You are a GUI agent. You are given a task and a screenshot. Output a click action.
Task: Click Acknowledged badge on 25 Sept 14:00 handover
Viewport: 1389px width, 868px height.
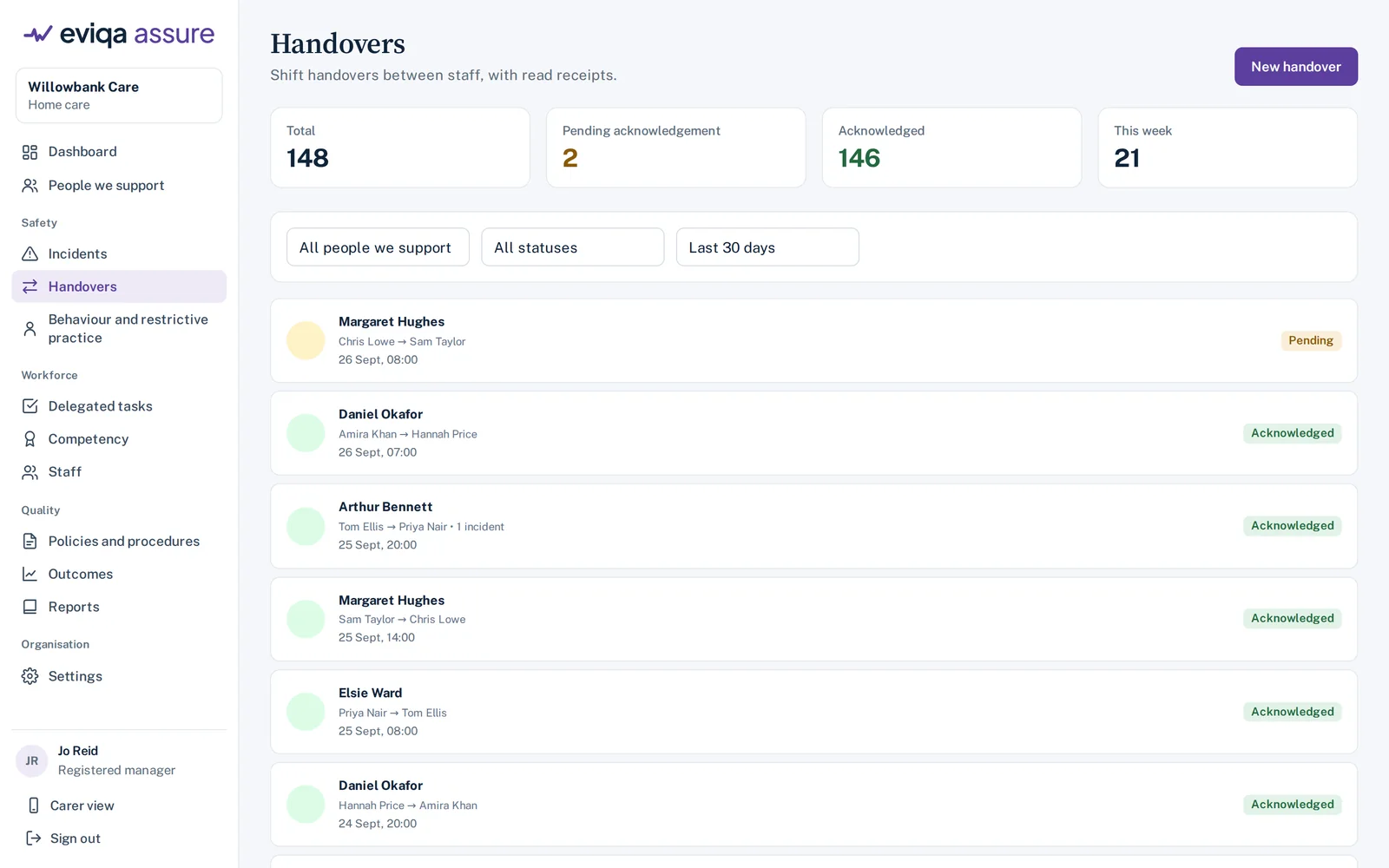1293,619
